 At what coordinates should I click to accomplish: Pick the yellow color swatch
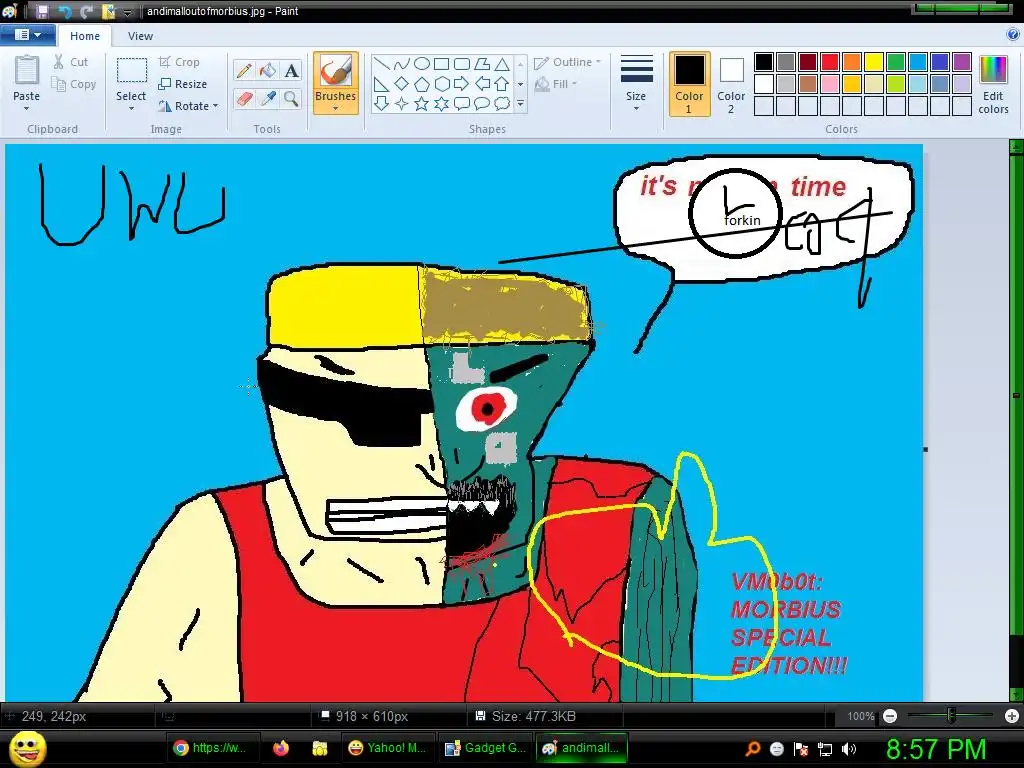click(x=874, y=62)
